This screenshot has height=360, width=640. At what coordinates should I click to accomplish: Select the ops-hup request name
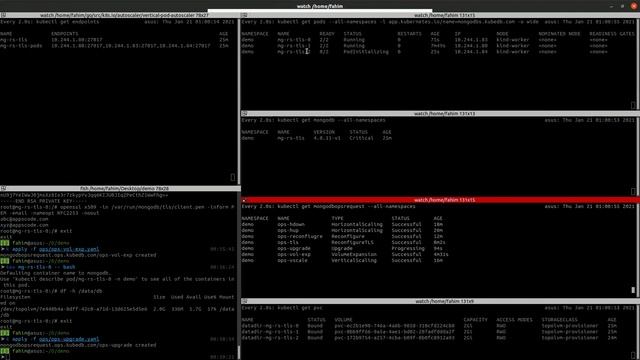coord(288,231)
